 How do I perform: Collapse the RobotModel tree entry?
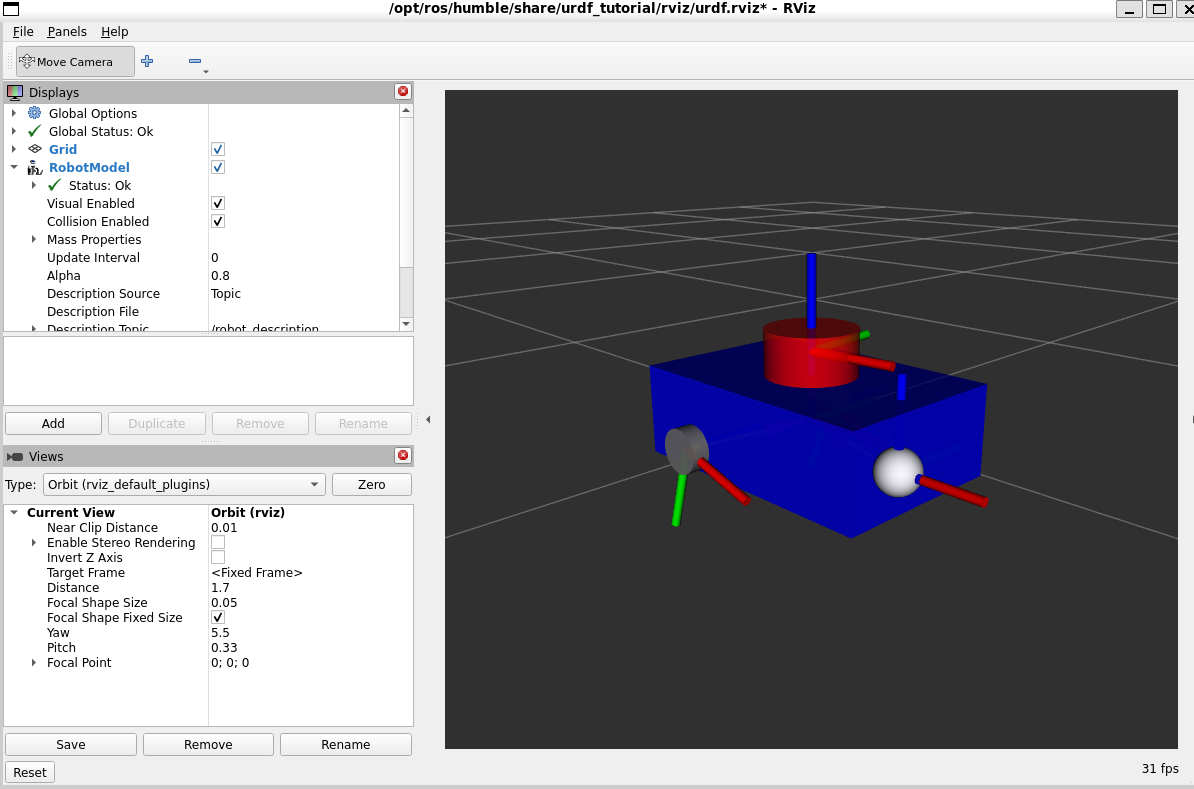coord(14,168)
